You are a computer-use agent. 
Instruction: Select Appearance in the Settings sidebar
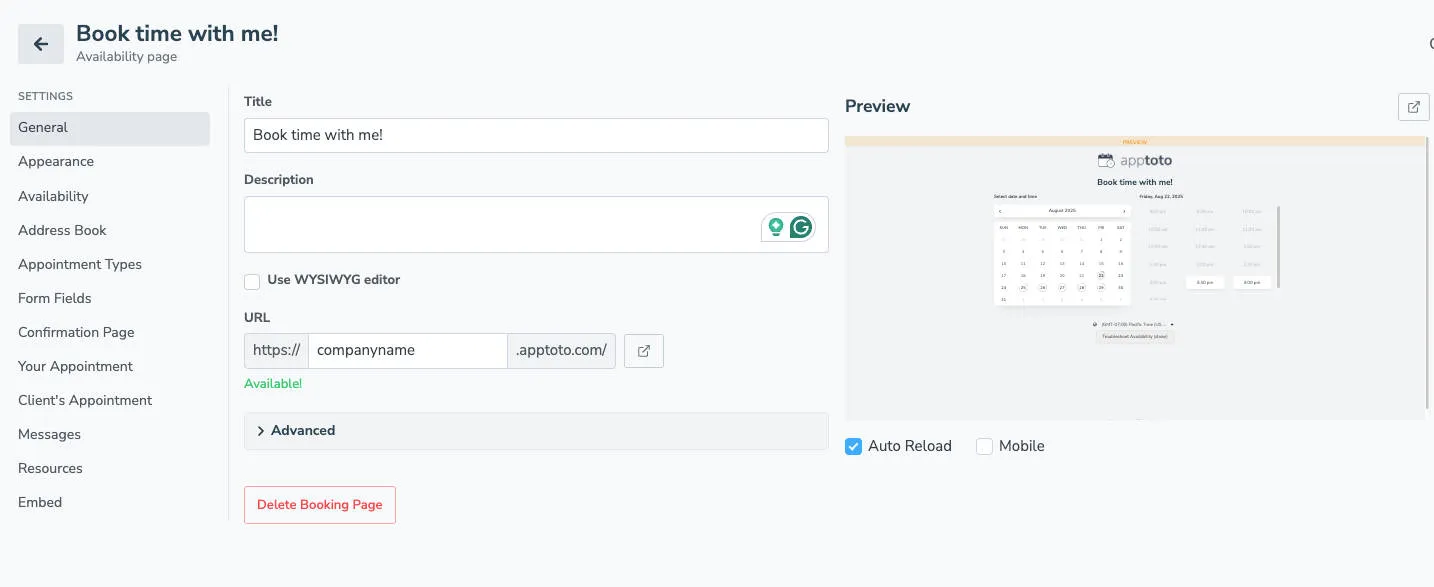56,161
